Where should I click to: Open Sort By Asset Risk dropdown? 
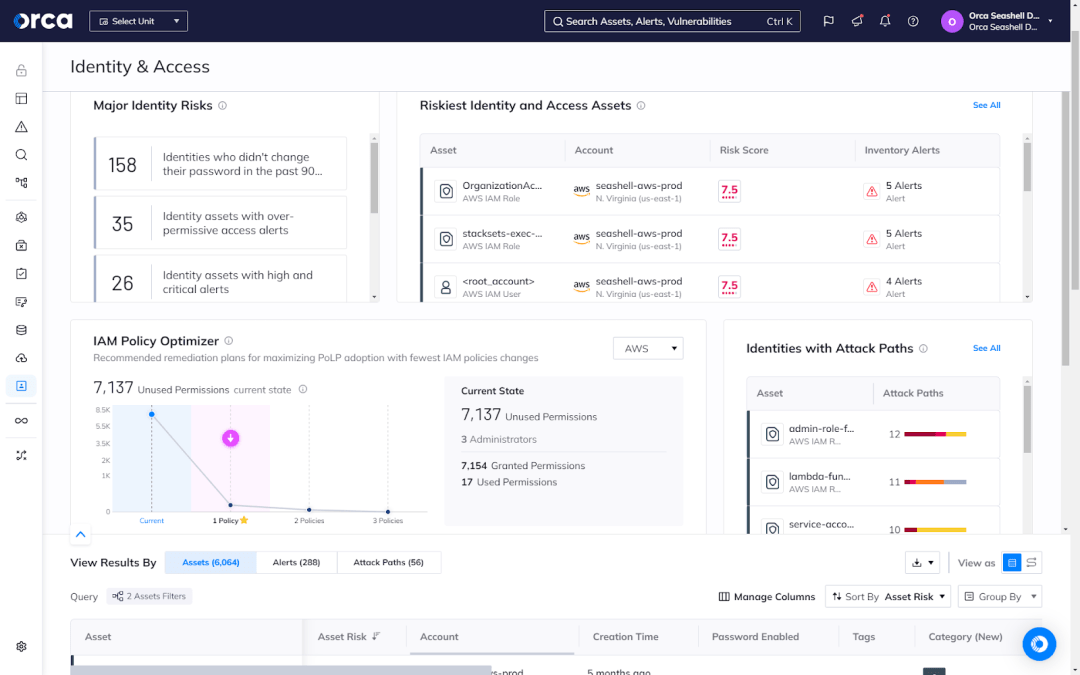(888, 596)
